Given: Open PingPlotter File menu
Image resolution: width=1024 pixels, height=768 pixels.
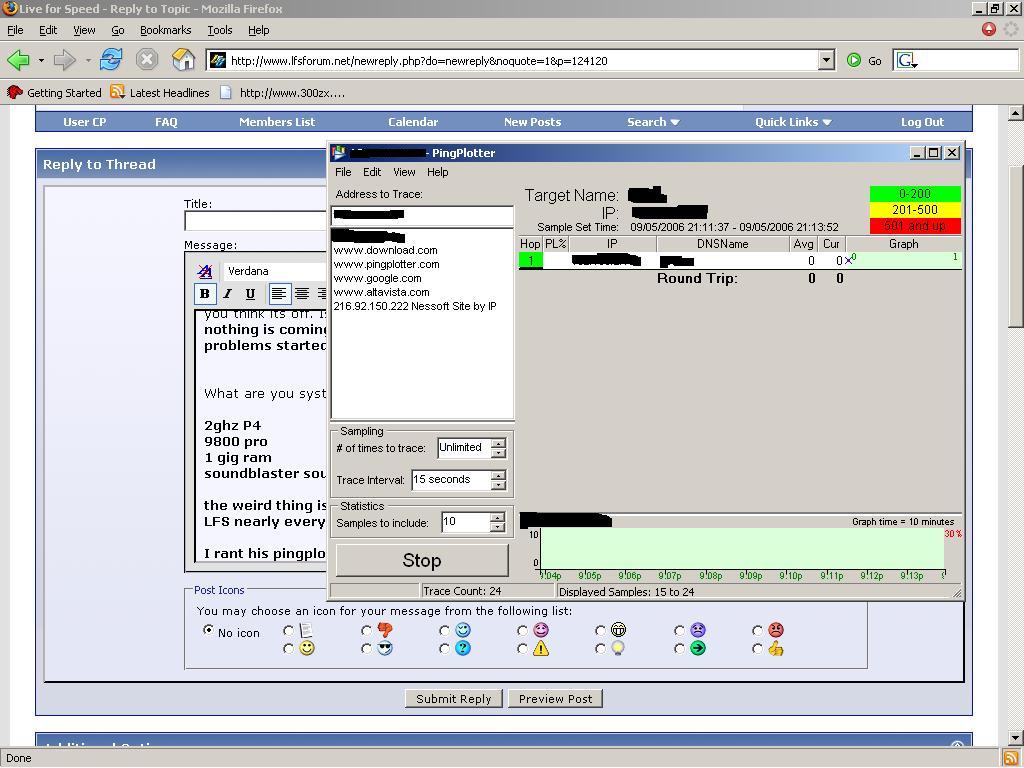Looking at the screenshot, I should point(343,172).
